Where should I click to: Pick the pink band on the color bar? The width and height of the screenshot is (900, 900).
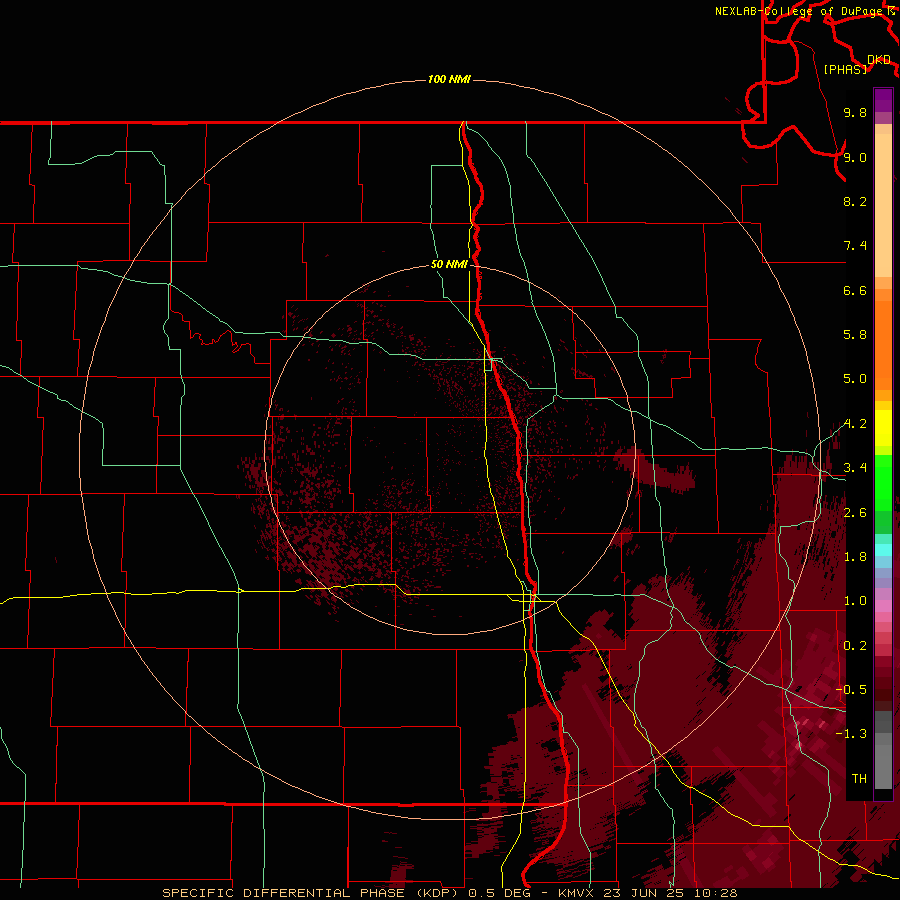click(x=883, y=607)
